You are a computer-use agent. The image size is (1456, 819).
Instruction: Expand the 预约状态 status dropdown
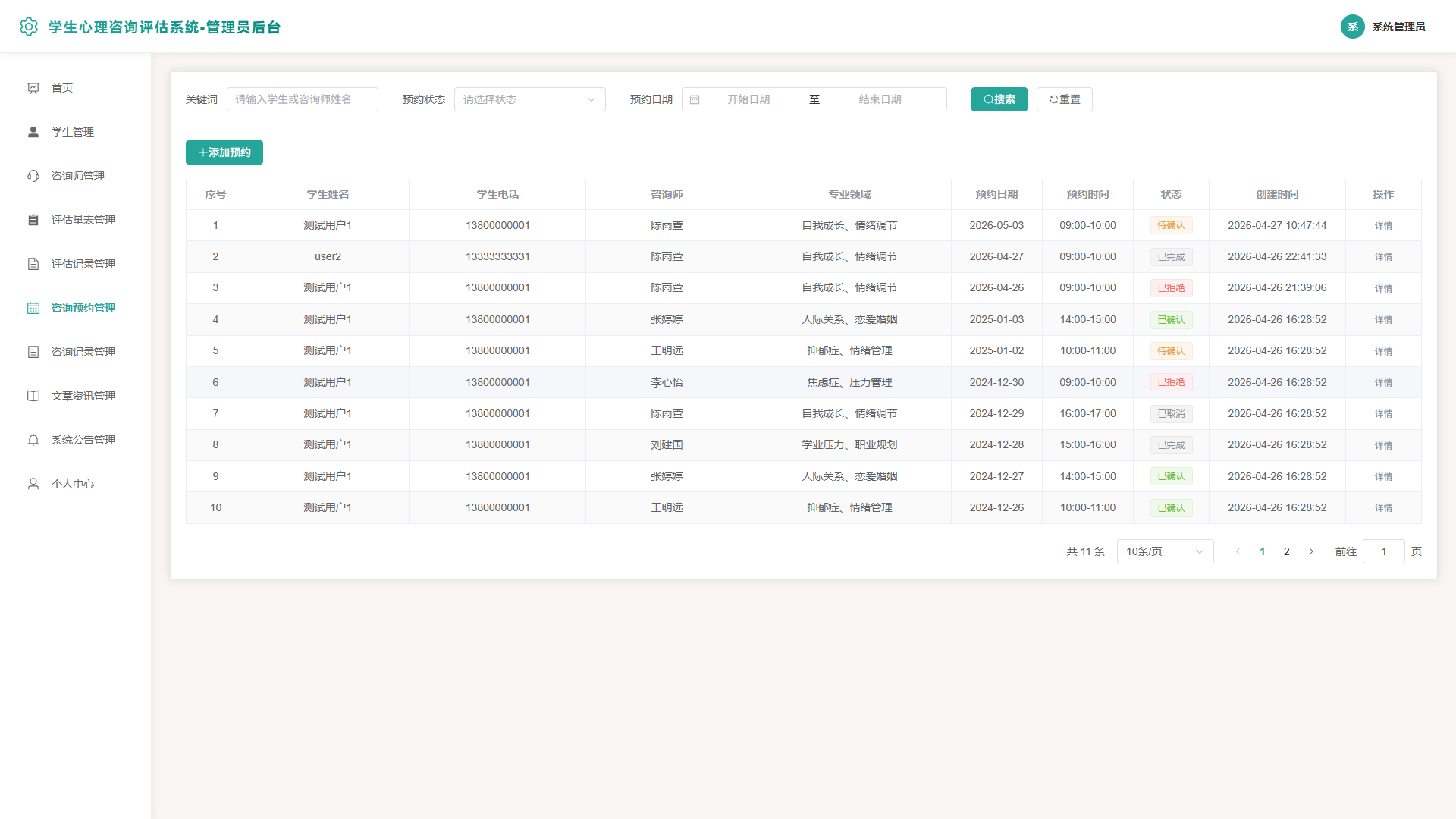529,99
